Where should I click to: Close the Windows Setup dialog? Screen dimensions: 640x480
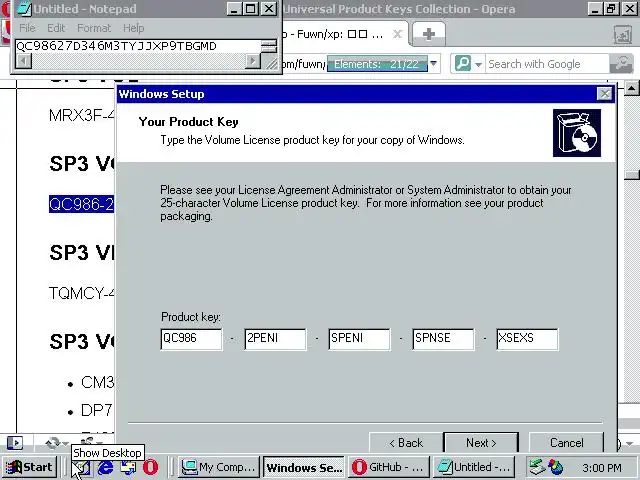pos(604,94)
